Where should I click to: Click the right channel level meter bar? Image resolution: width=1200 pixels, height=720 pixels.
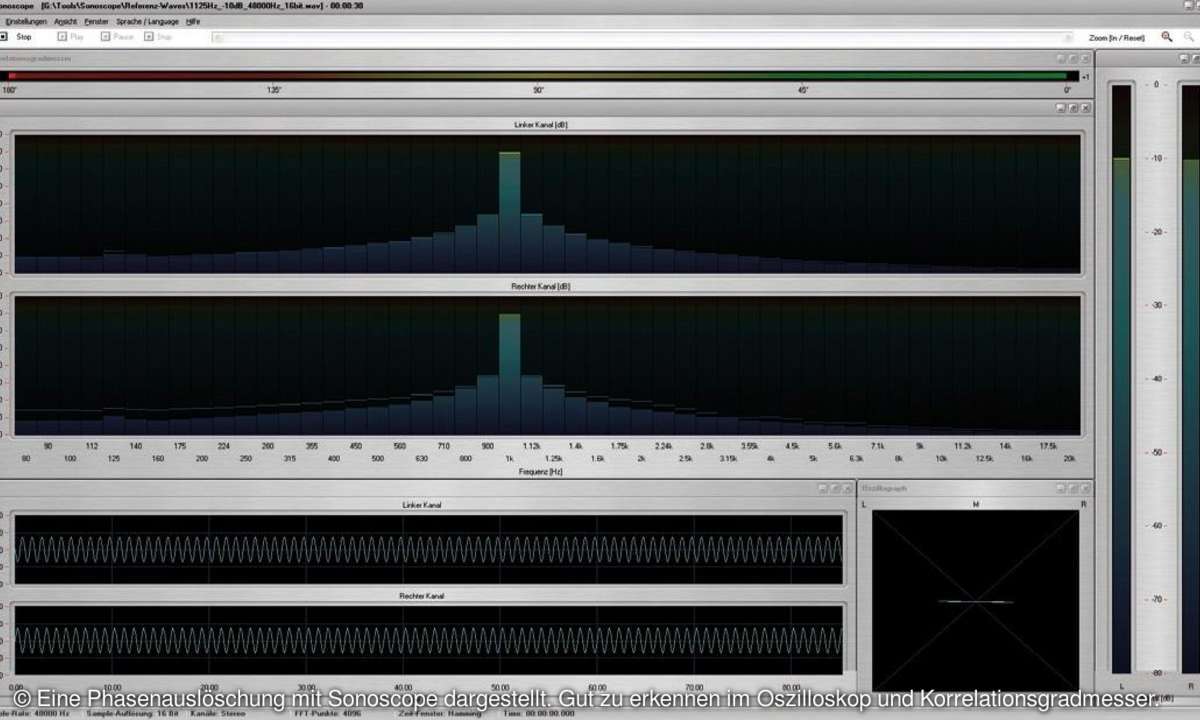click(x=1191, y=378)
